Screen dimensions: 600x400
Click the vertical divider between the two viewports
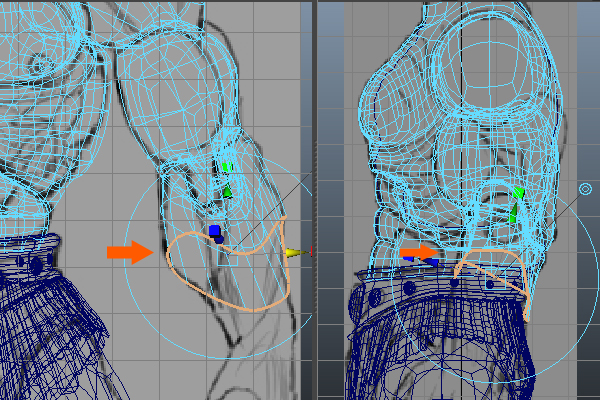(312, 200)
